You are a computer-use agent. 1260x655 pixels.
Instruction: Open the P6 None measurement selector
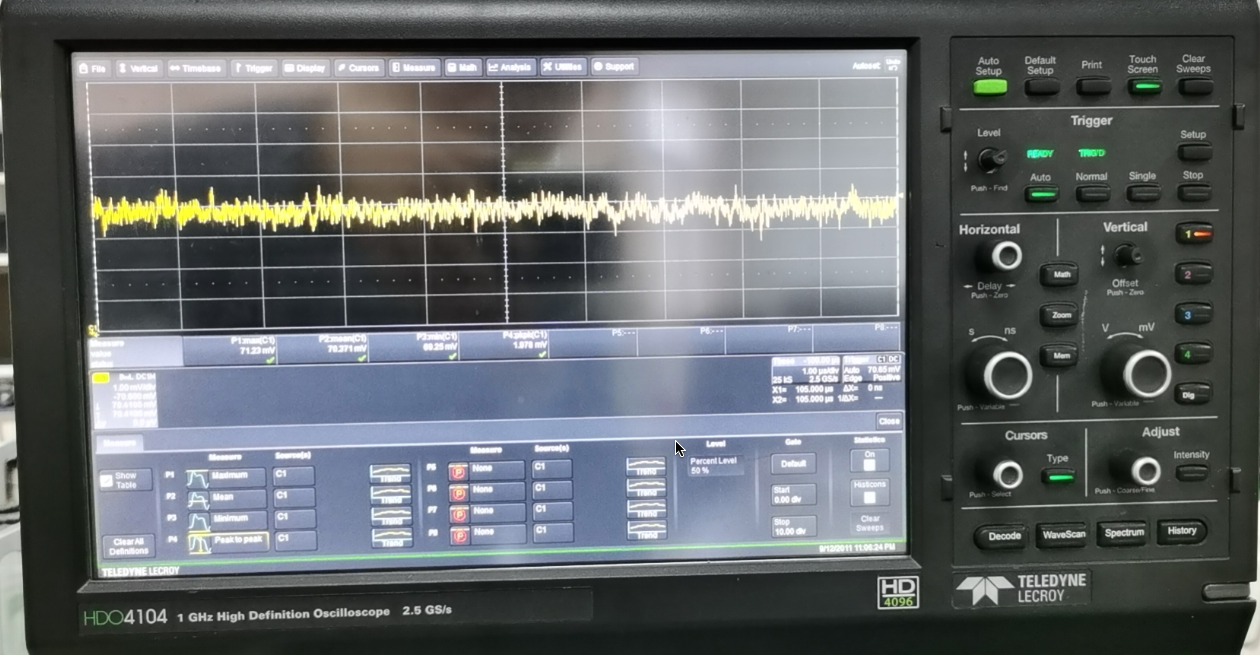496,490
